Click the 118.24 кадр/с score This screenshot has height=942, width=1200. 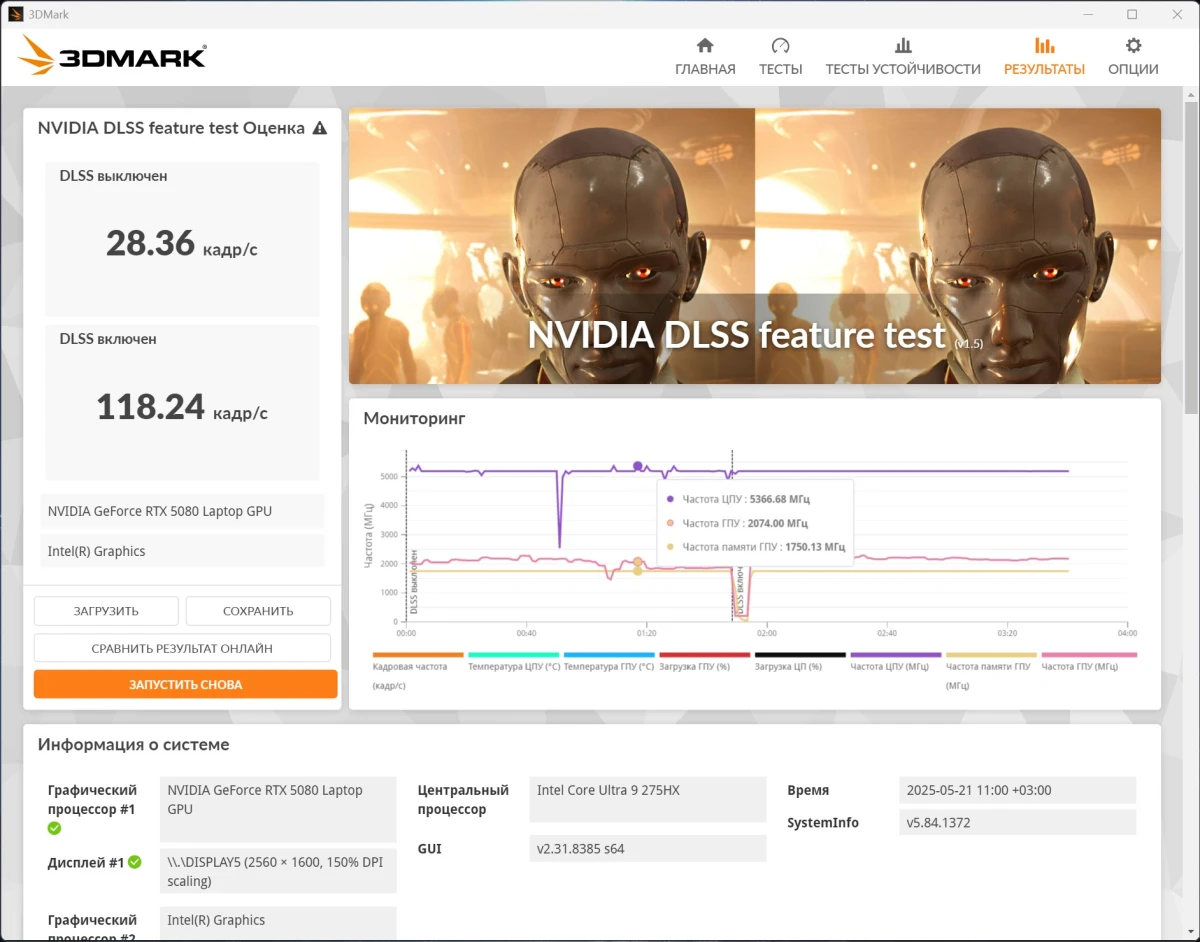click(x=182, y=407)
